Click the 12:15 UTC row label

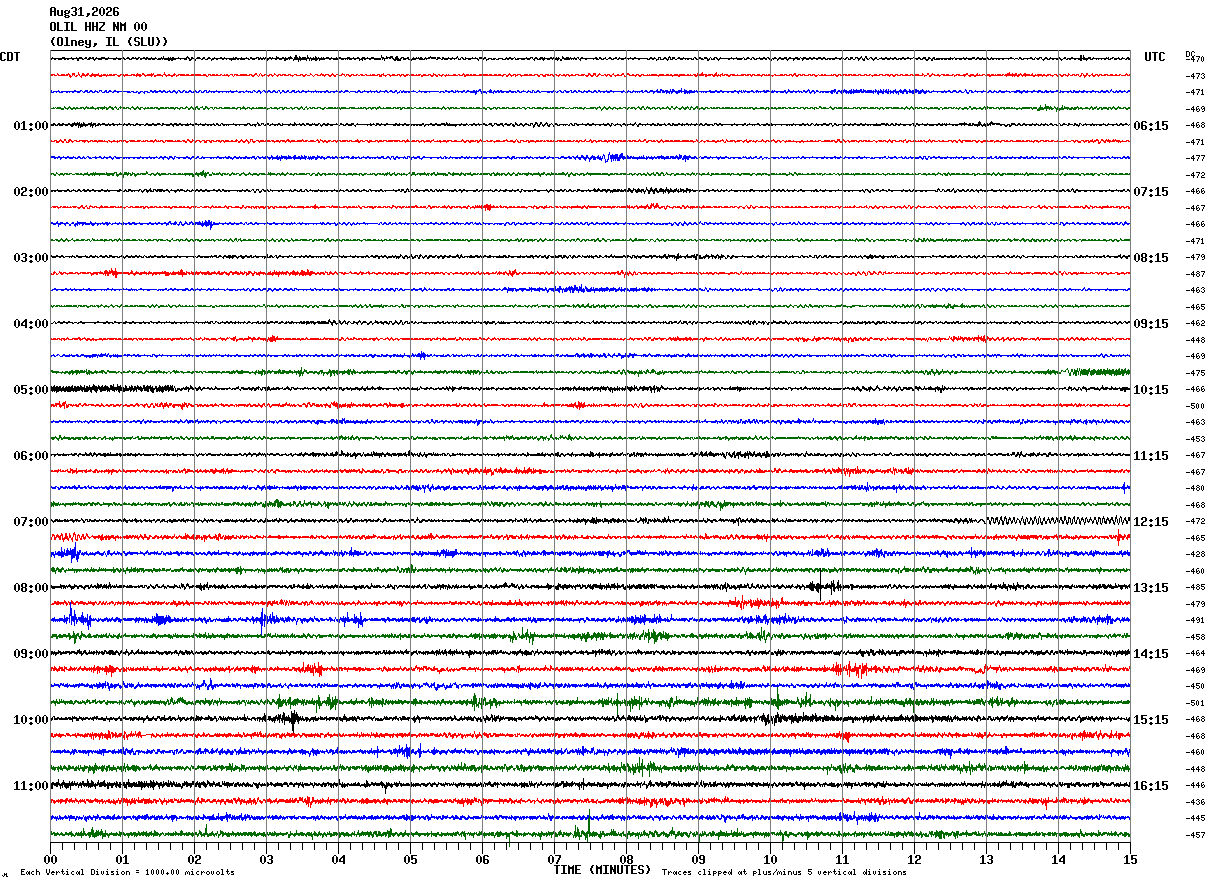[x=1150, y=522]
